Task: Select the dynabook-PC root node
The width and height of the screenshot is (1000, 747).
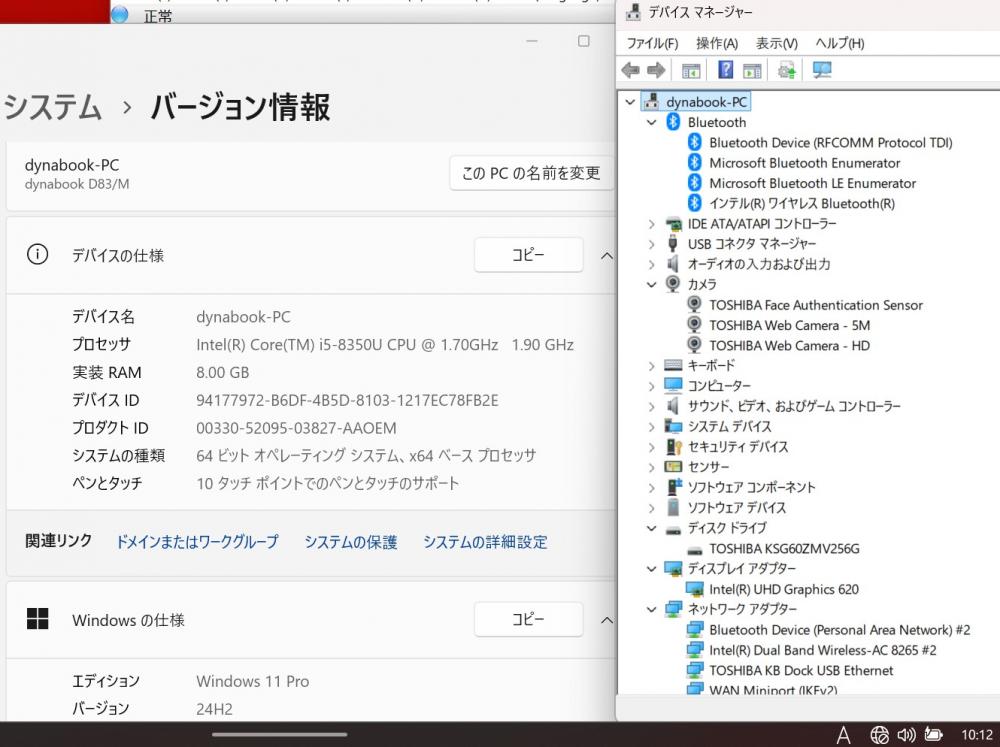Action: click(706, 101)
